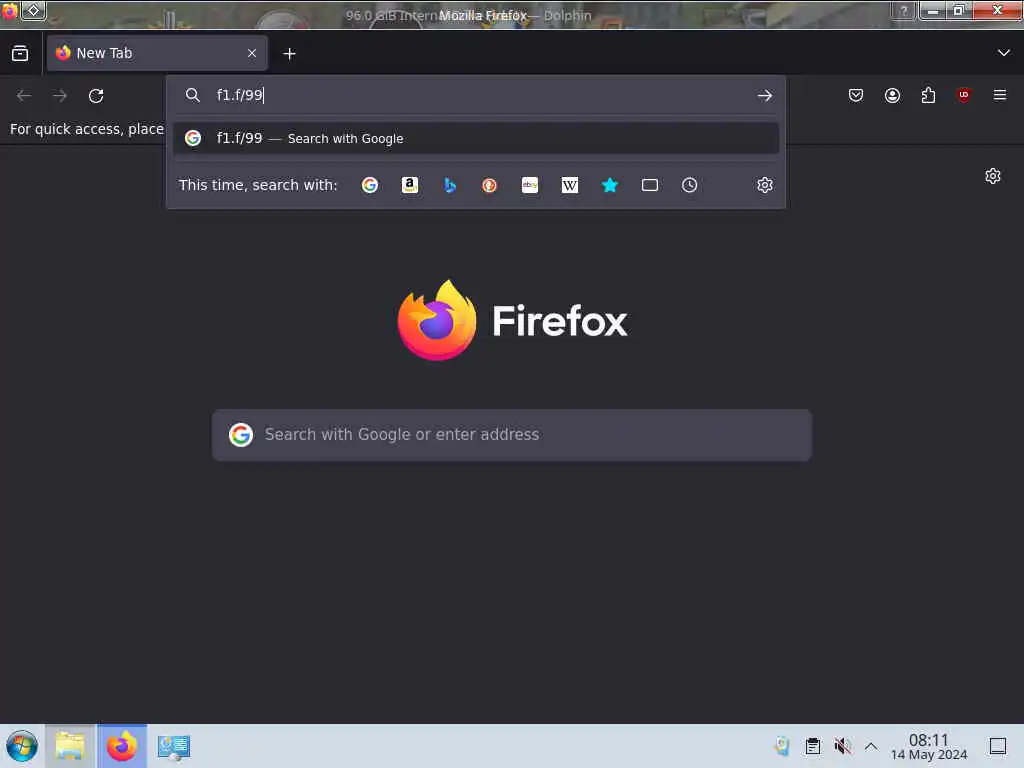The width and height of the screenshot is (1024, 768).
Task: Open the clipboard tray icon
Action: click(812, 746)
